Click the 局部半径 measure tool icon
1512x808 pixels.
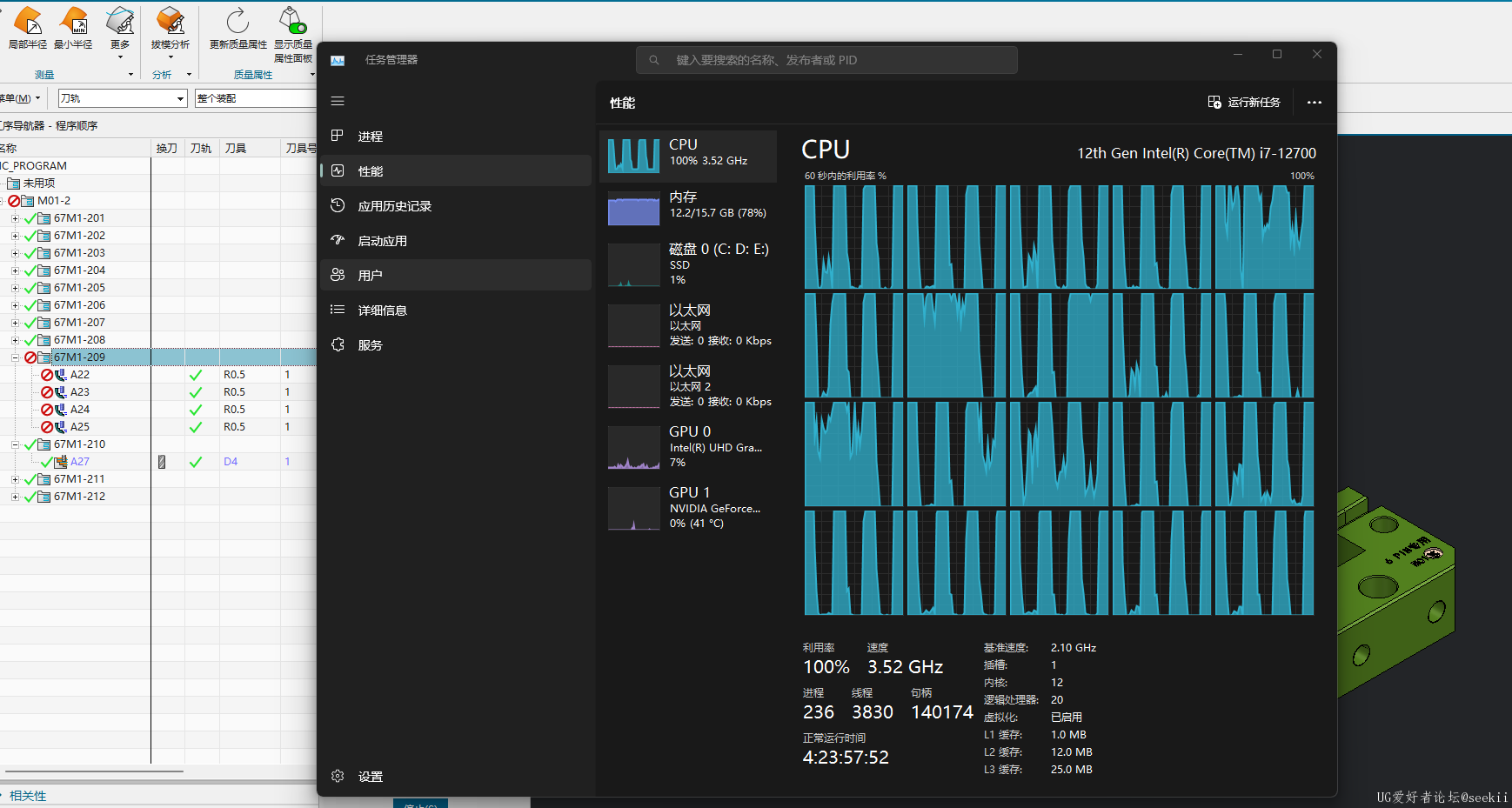[x=28, y=21]
